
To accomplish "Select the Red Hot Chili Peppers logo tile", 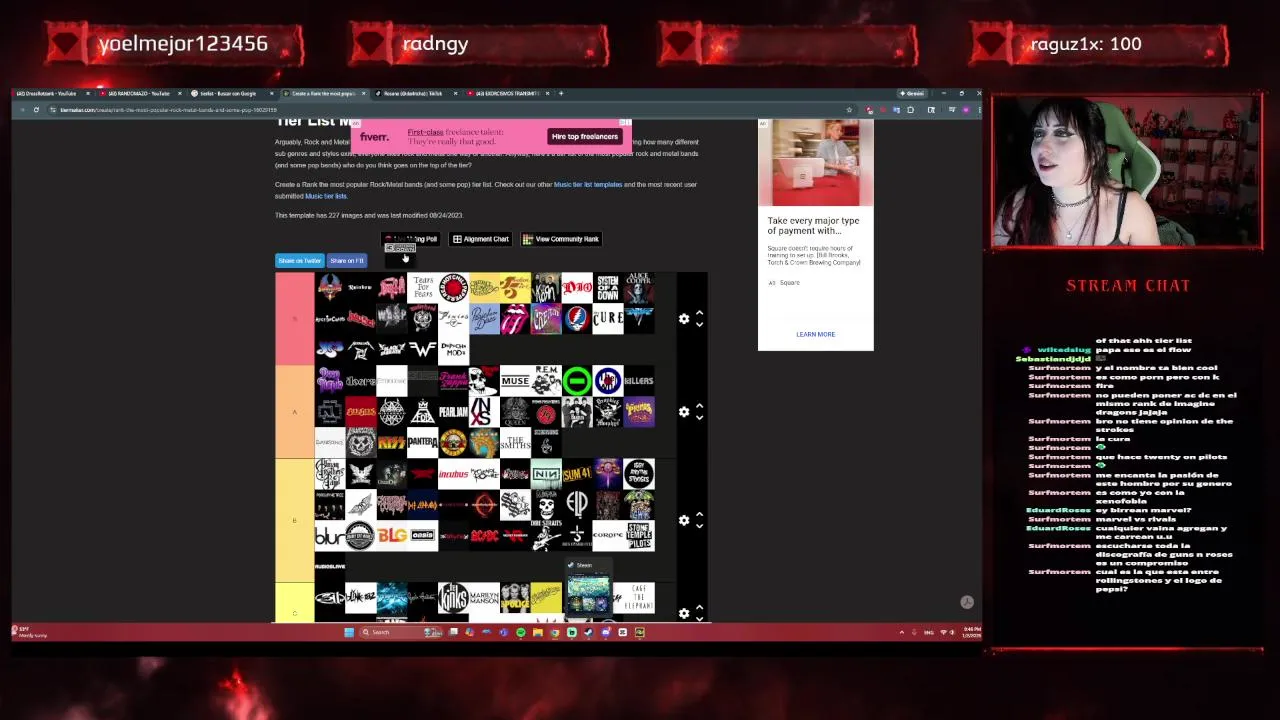I will (454, 288).
